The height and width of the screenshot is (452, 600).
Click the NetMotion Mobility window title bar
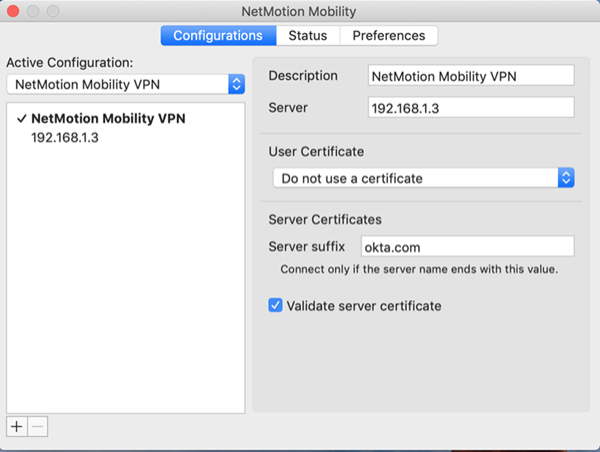300,13
